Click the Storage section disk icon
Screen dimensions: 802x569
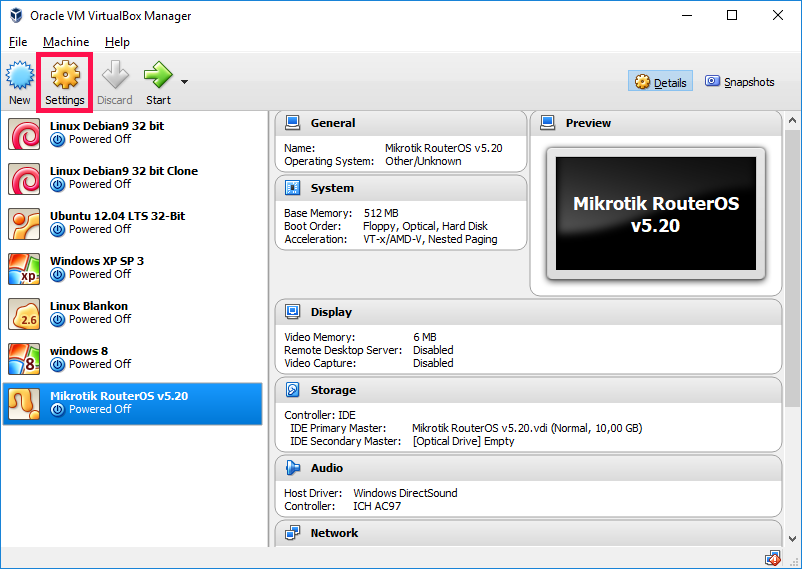[x=293, y=389]
